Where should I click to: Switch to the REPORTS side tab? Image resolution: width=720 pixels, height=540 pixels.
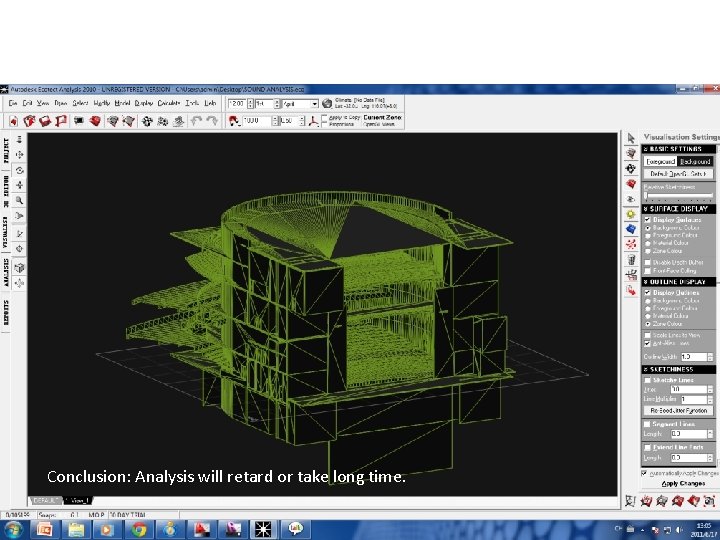pyautogui.click(x=6, y=313)
